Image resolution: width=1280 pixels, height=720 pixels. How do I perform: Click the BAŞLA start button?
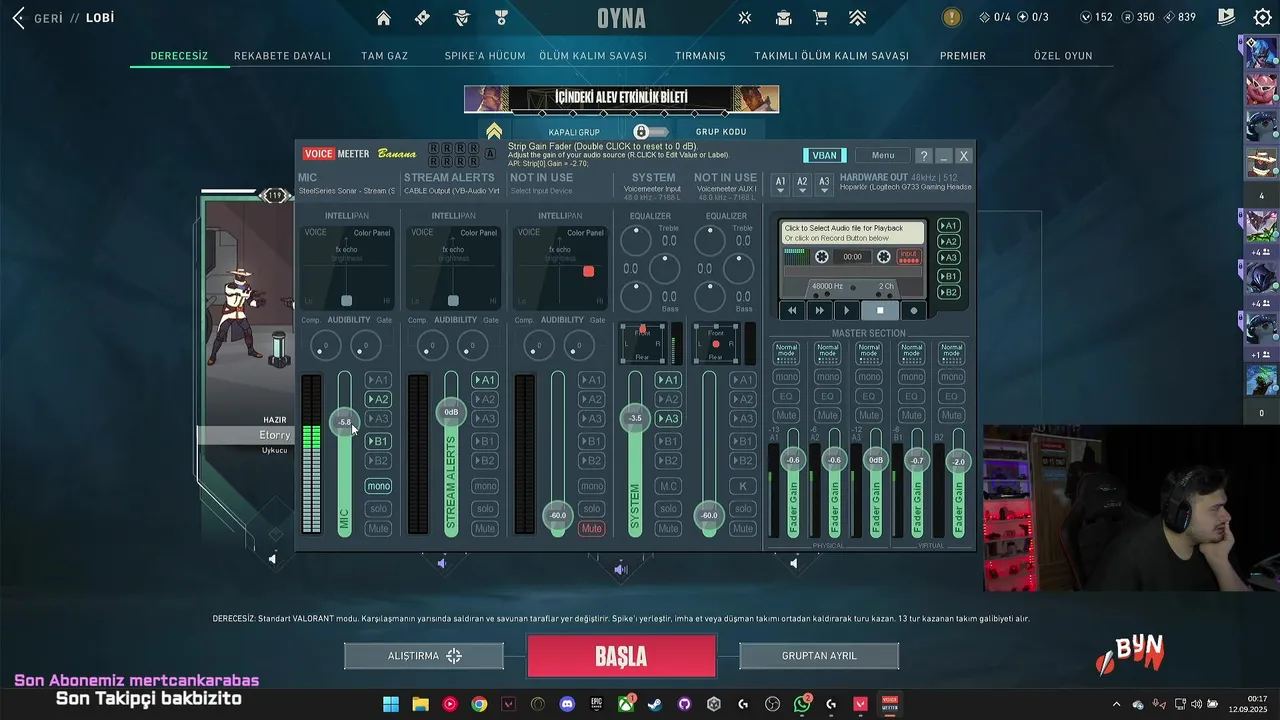tap(621, 657)
